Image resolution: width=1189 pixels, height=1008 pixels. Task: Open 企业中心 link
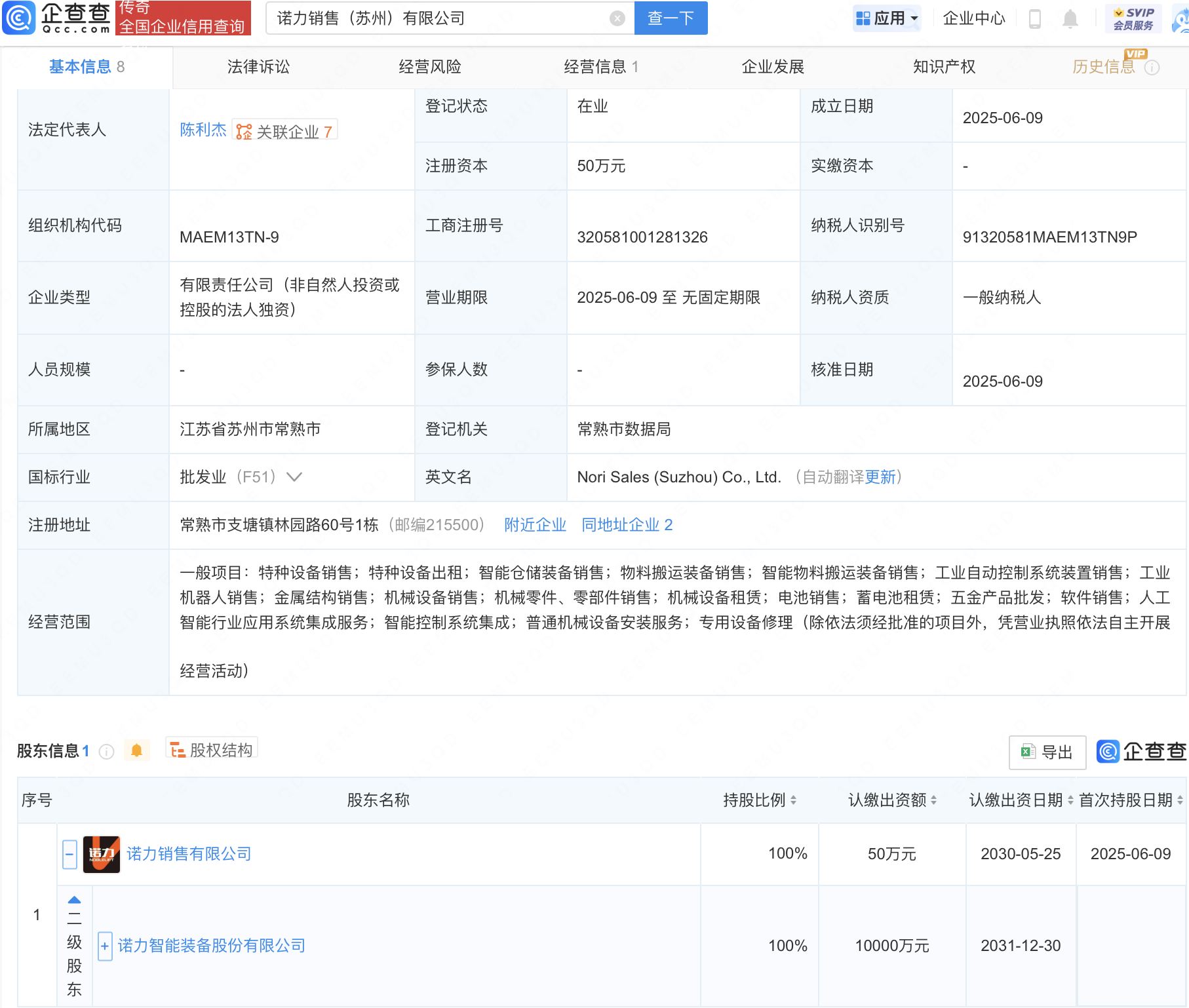tap(974, 18)
